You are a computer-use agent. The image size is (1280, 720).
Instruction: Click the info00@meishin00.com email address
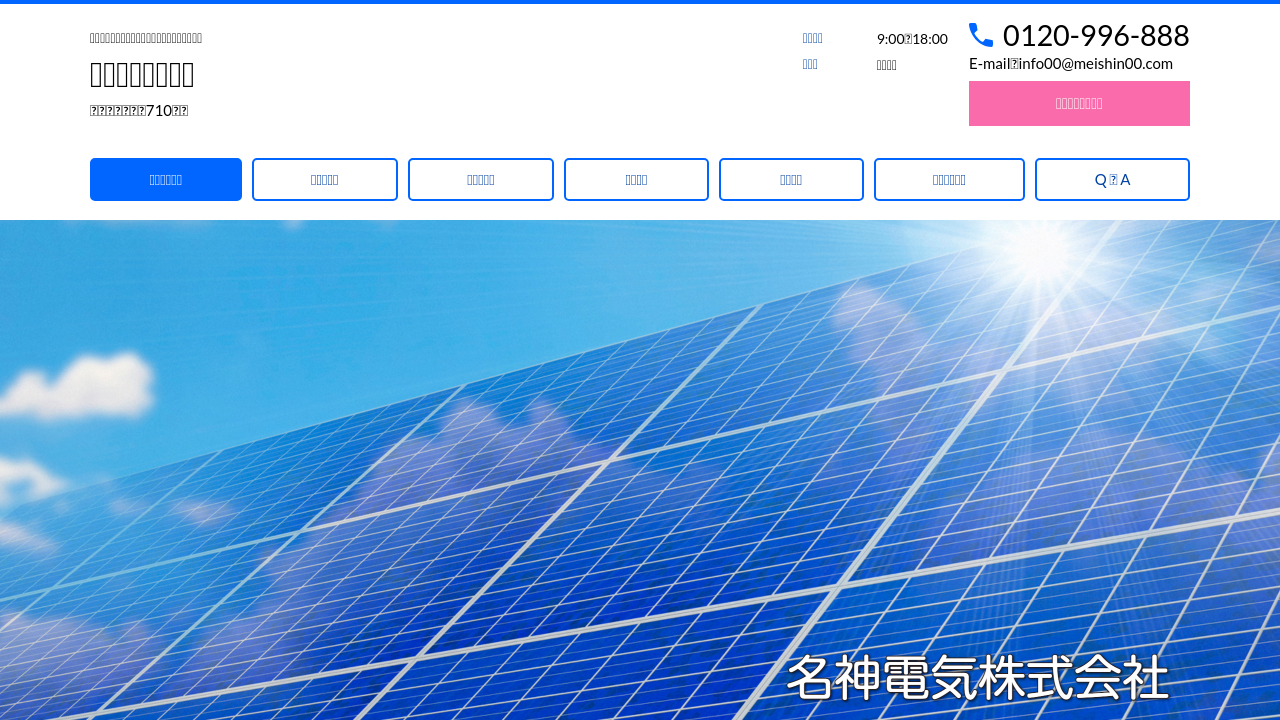pos(1095,64)
